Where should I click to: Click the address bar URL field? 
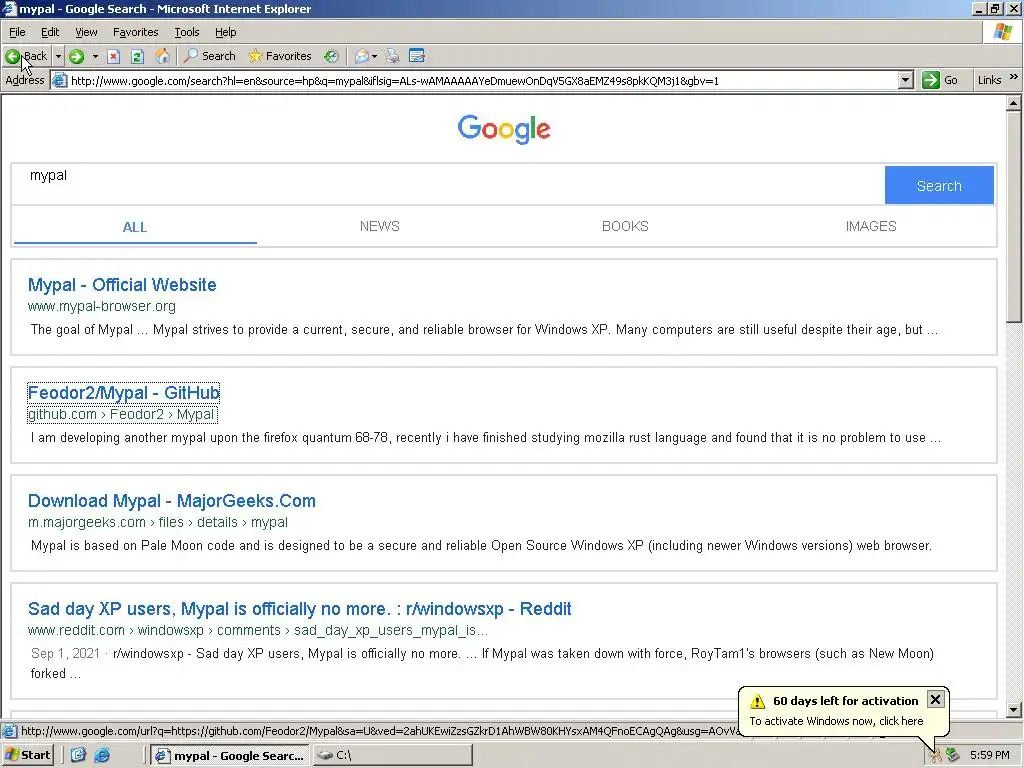482,80
